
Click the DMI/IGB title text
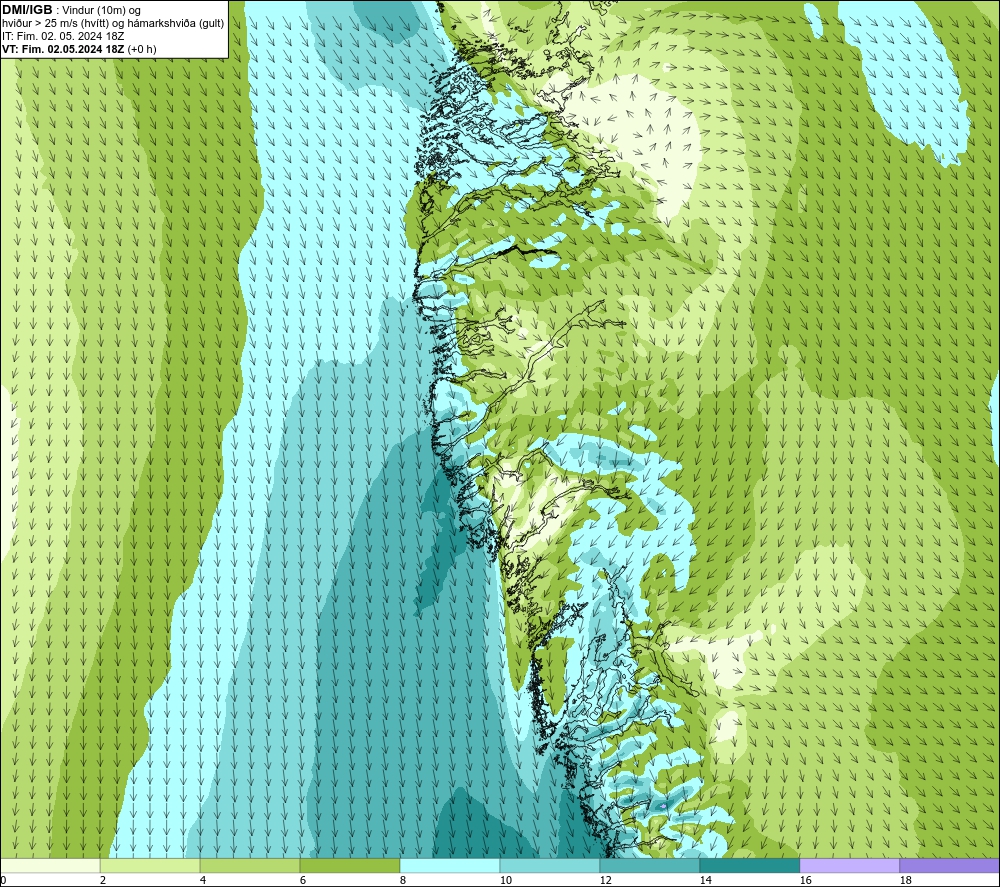point(27,10)
